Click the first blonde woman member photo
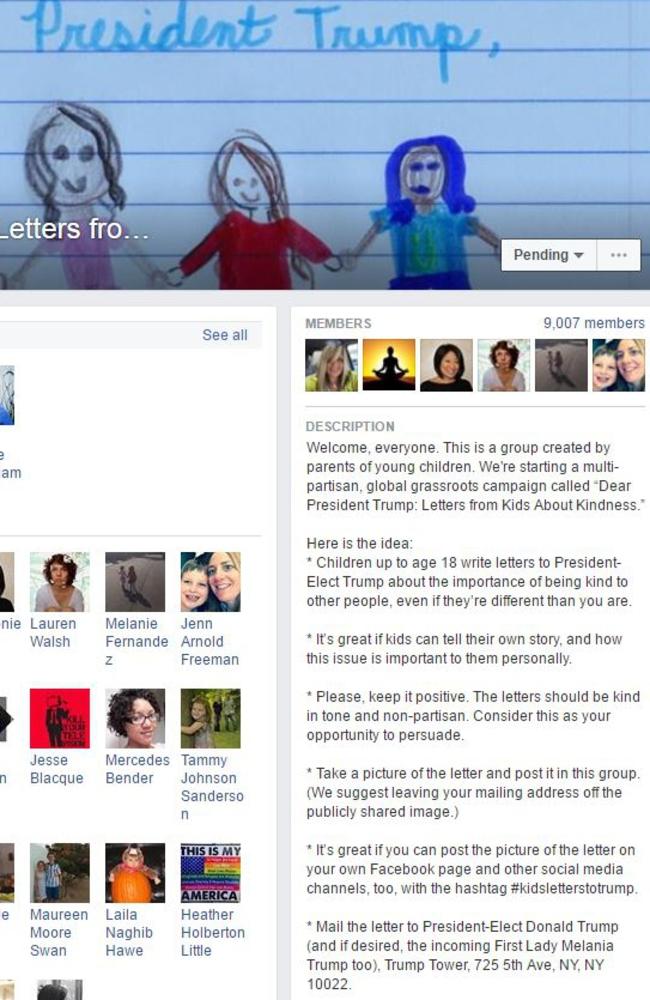The image size is (650, 1000). (x=332, y=365)
